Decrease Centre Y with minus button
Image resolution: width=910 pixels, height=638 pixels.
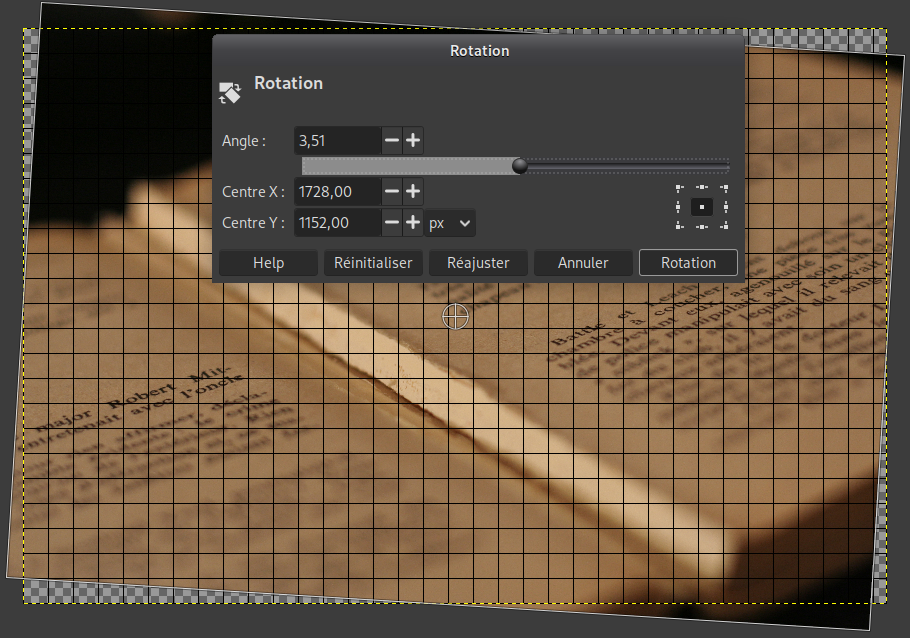pyautogui.click(x=392, y=223)
